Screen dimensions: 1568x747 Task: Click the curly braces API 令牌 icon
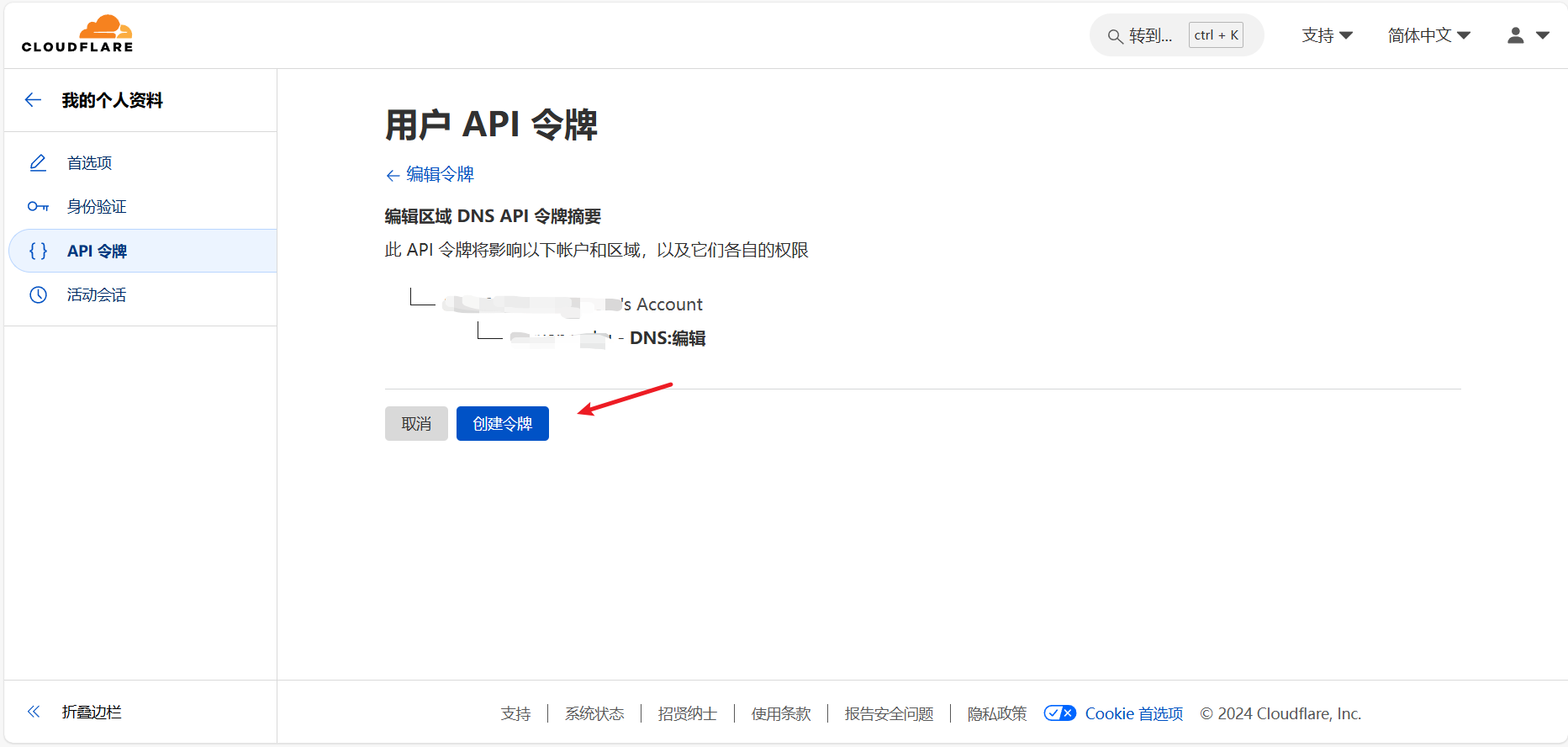tap(38, 251)
